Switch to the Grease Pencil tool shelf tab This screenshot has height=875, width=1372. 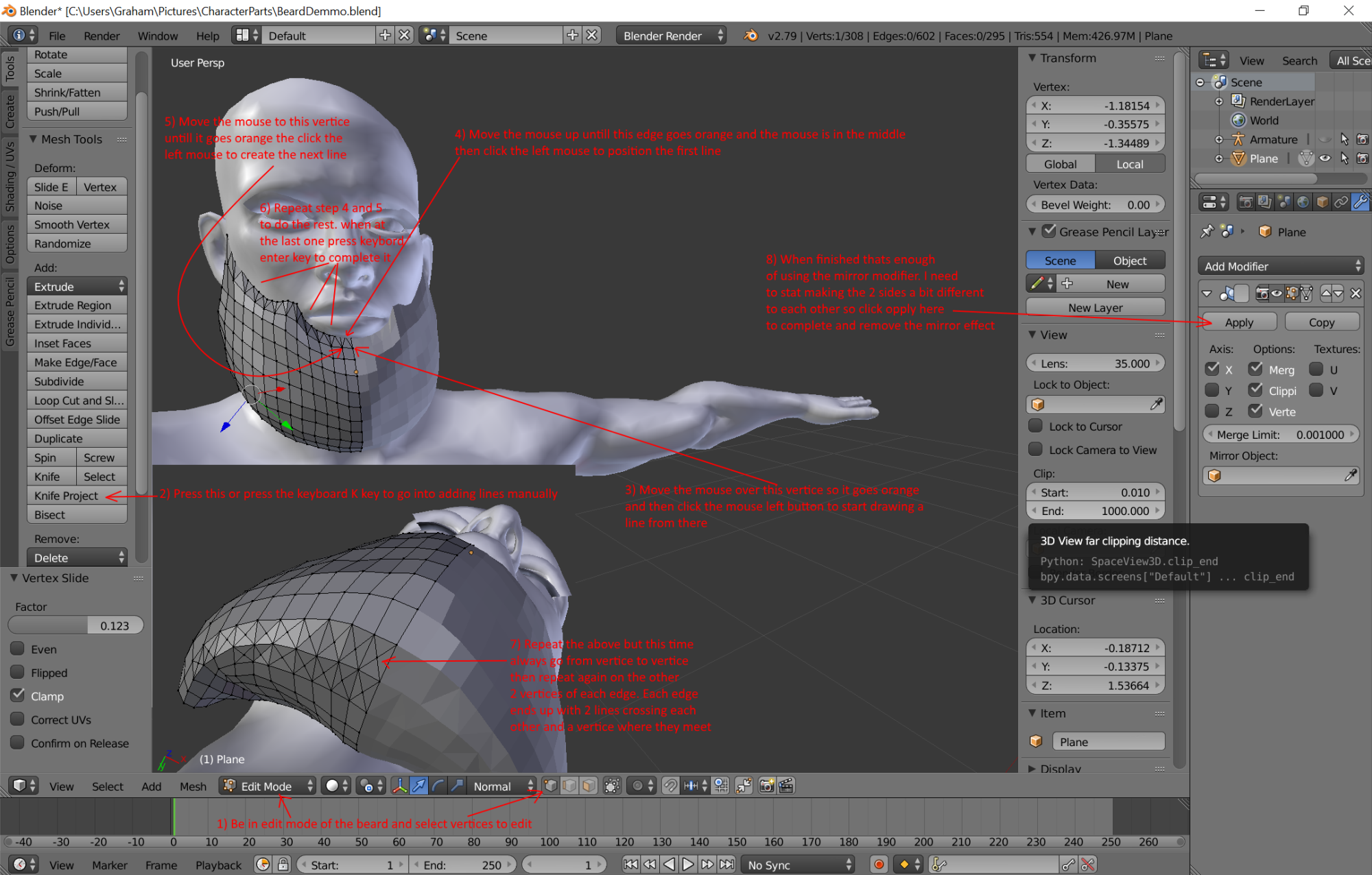(x=10, y=311)
